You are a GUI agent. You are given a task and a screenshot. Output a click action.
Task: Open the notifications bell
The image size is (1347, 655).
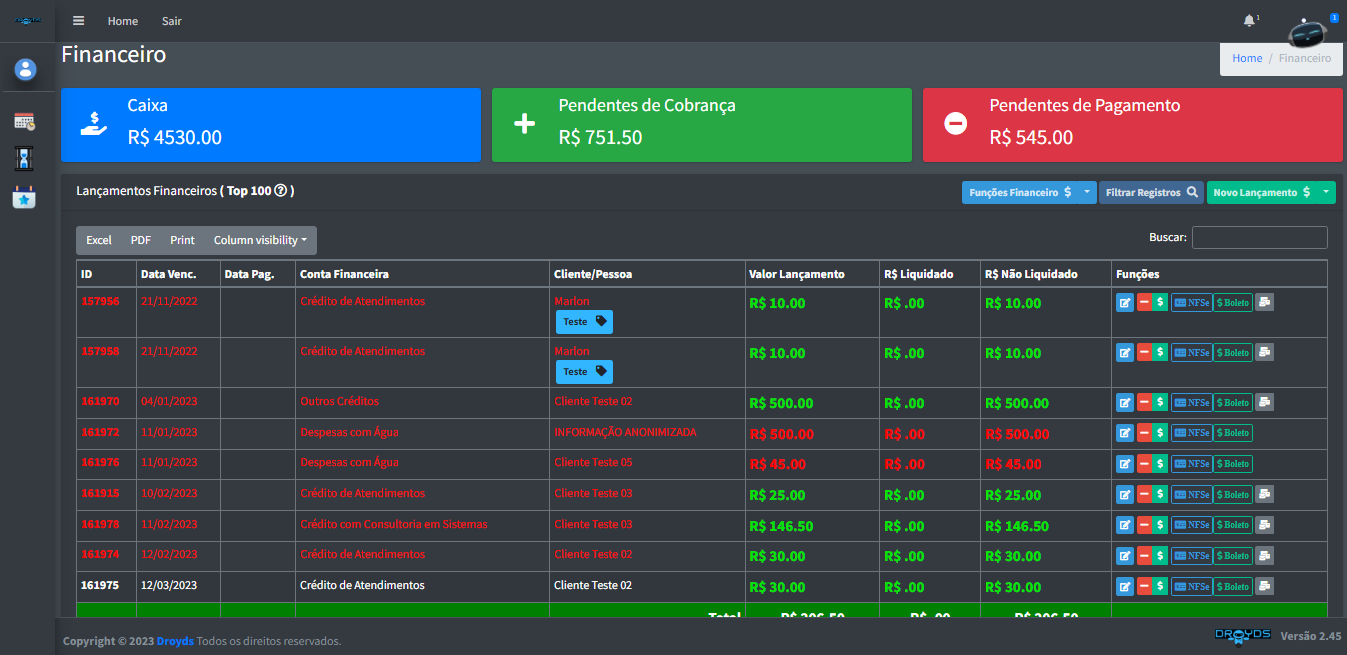(1249, 21)
